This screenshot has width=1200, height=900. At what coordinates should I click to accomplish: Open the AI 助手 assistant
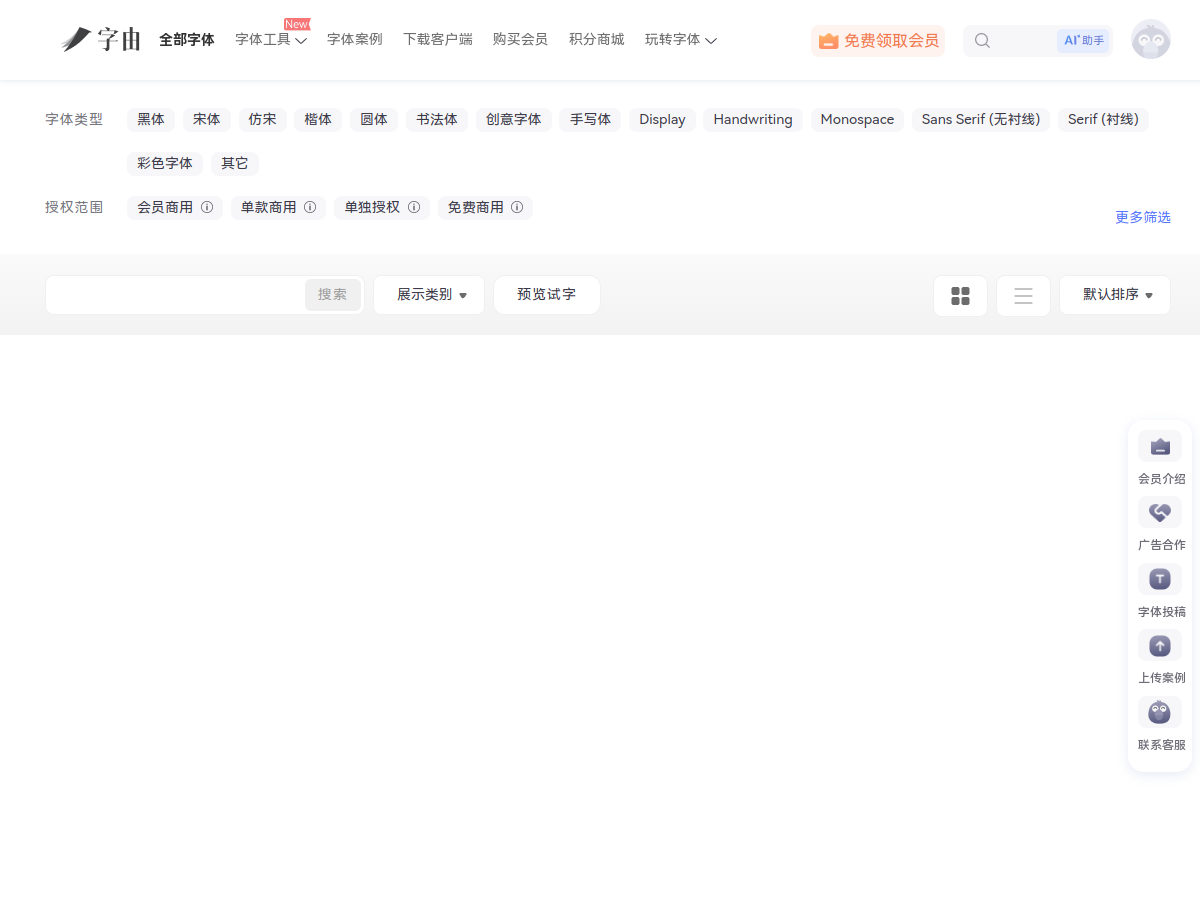[1084, 41]
